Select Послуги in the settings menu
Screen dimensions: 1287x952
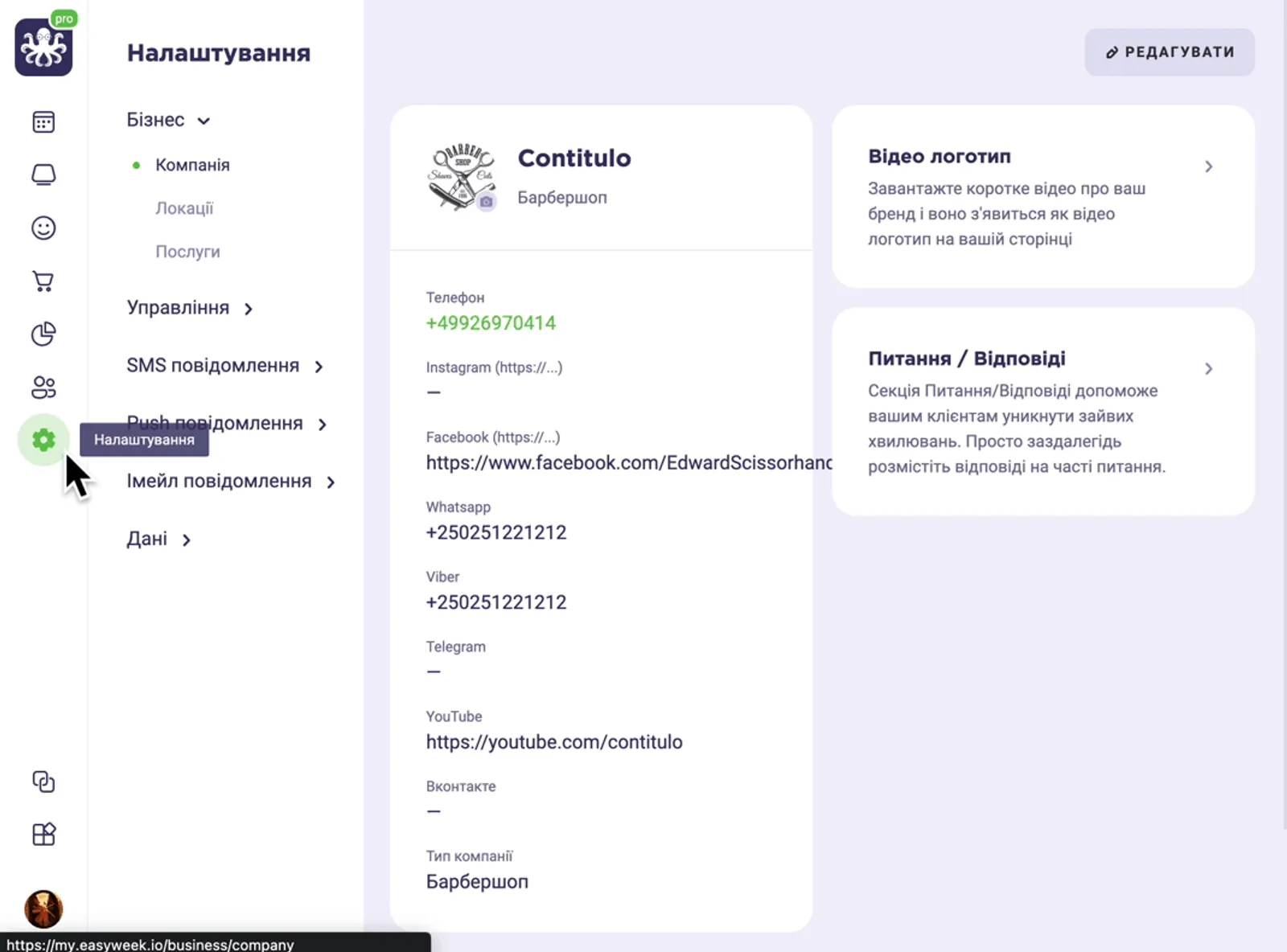click(x=187, y=251)
